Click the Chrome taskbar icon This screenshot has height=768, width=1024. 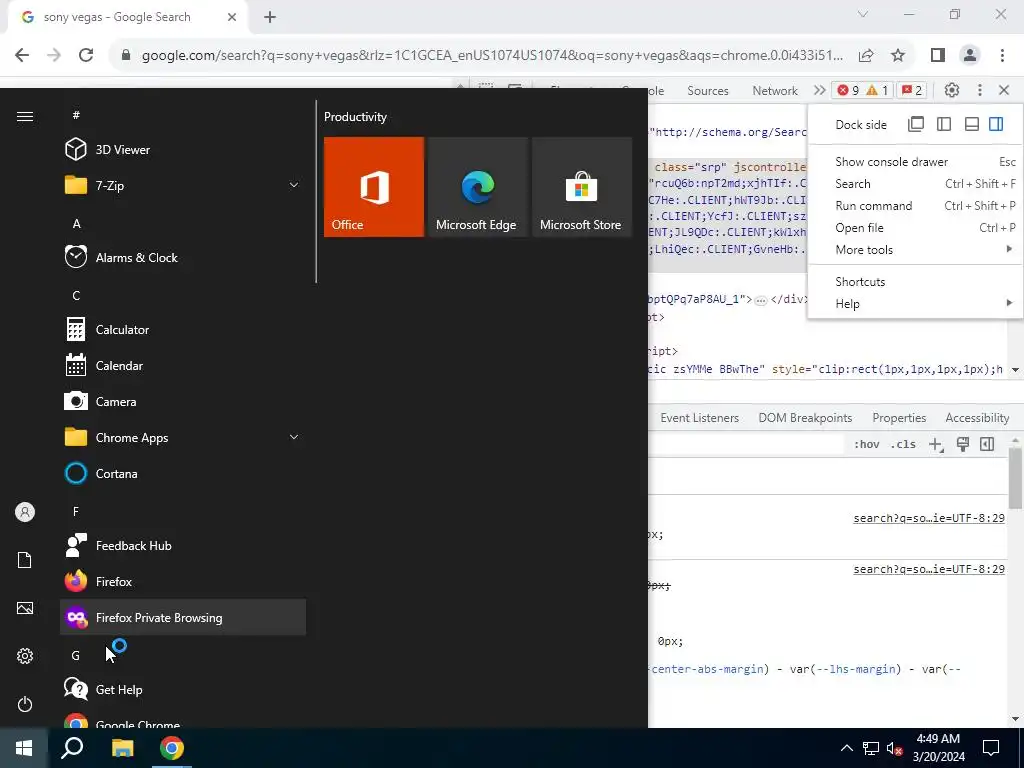(172, 748)
